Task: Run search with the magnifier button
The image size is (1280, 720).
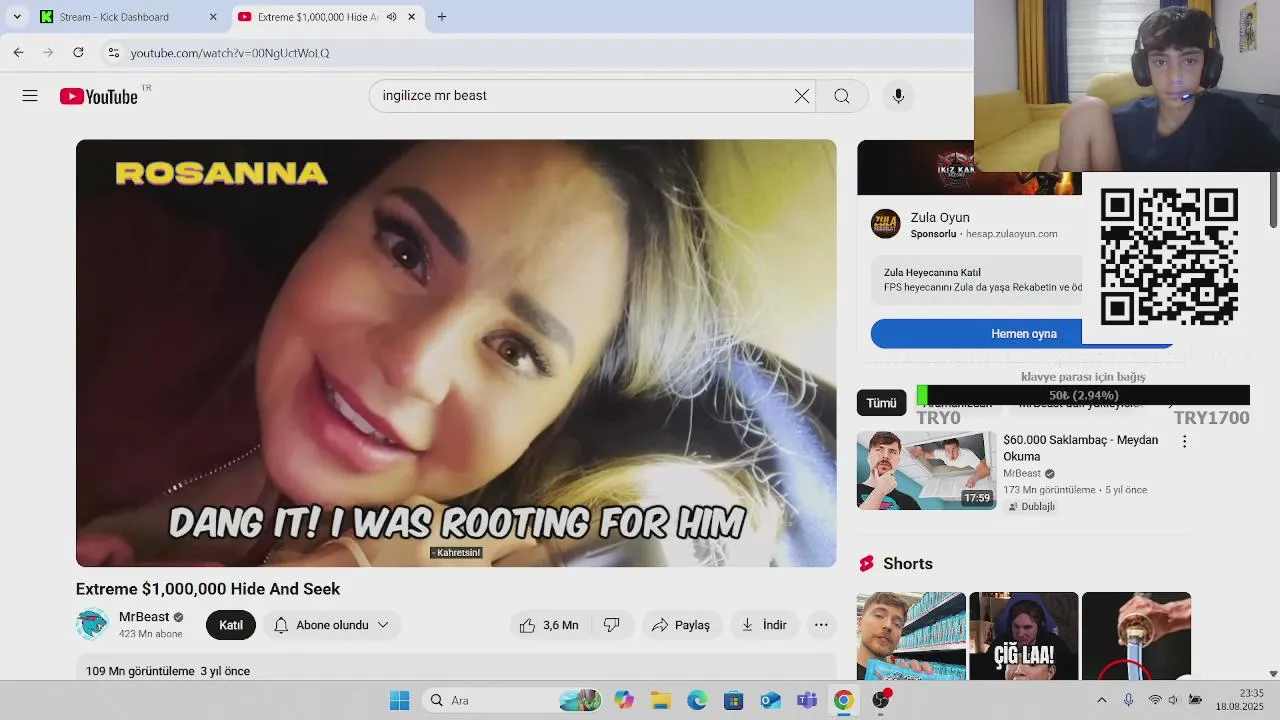Action: pos(842,96)
